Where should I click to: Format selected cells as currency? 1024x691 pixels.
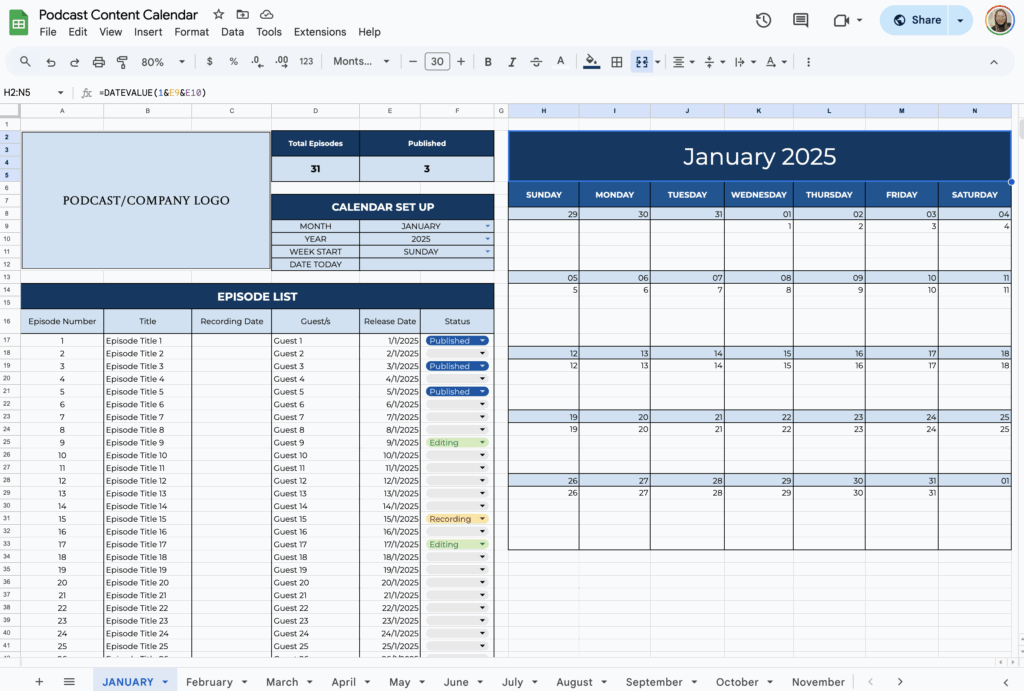coord(209,61)
